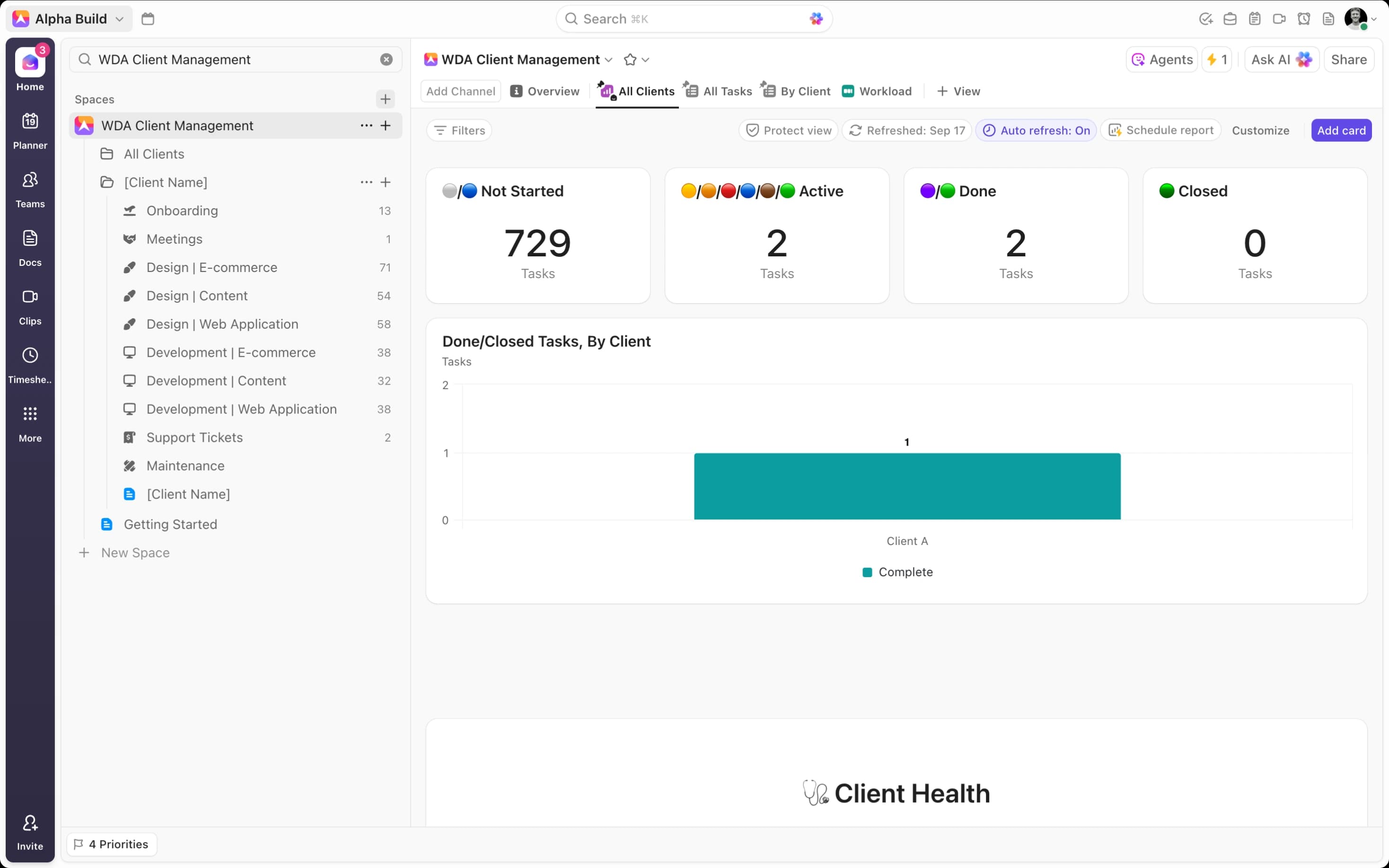Start a video clip recording from the top bar
Screen dimensions: 1389x868
tap(1279, 18)
